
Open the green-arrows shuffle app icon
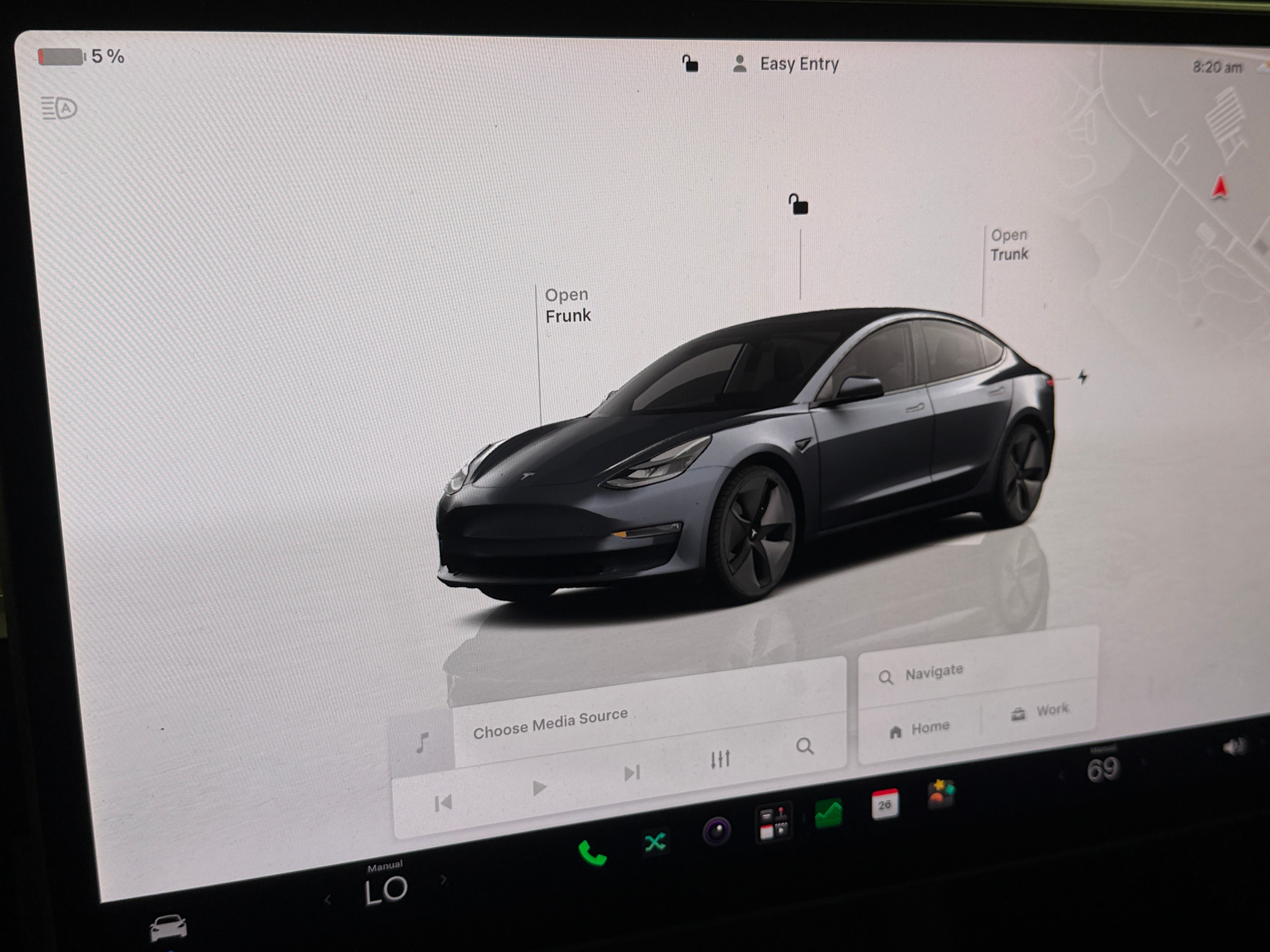tap(655, 842)
